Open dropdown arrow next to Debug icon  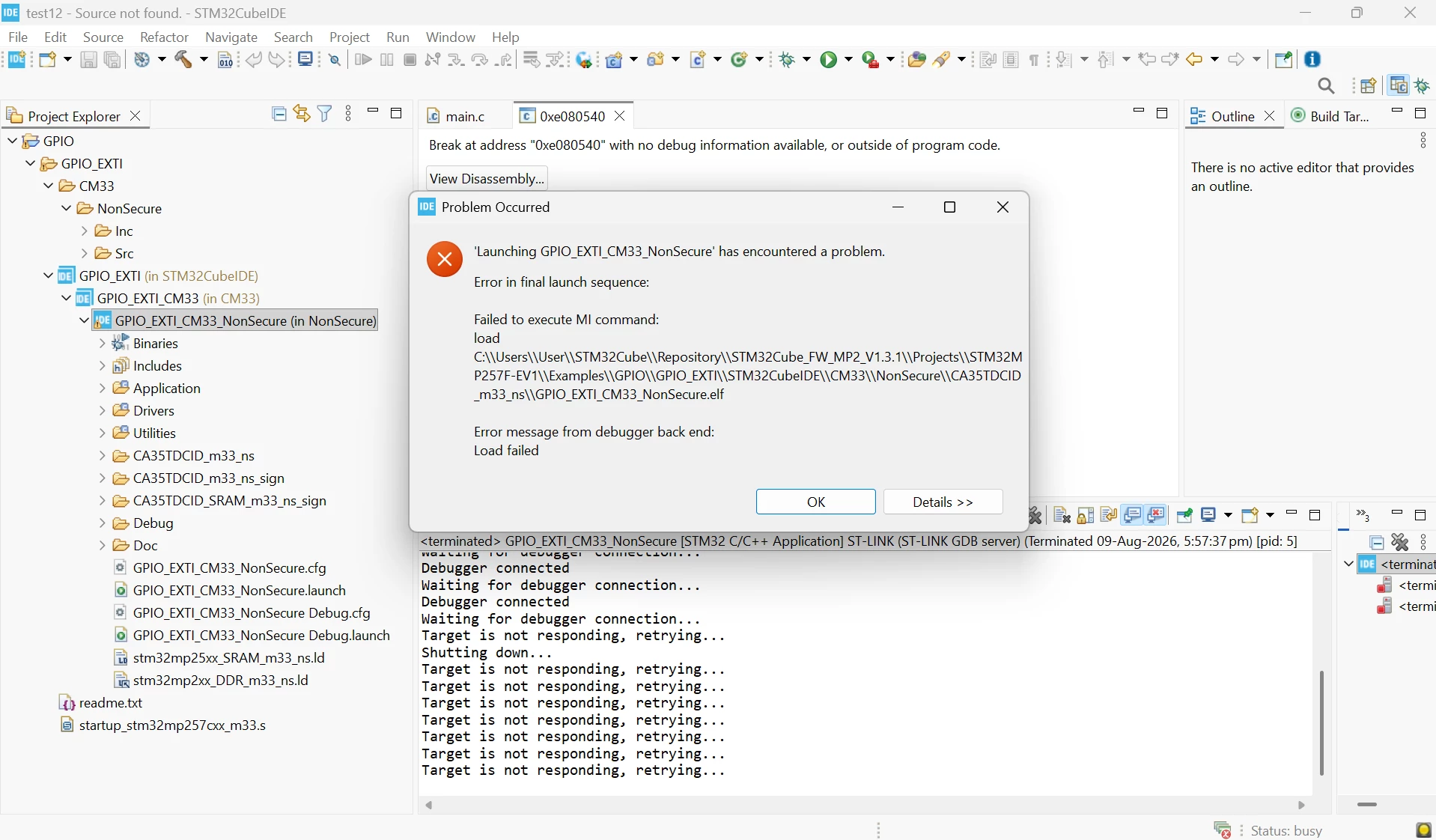(x=806, y=60)
